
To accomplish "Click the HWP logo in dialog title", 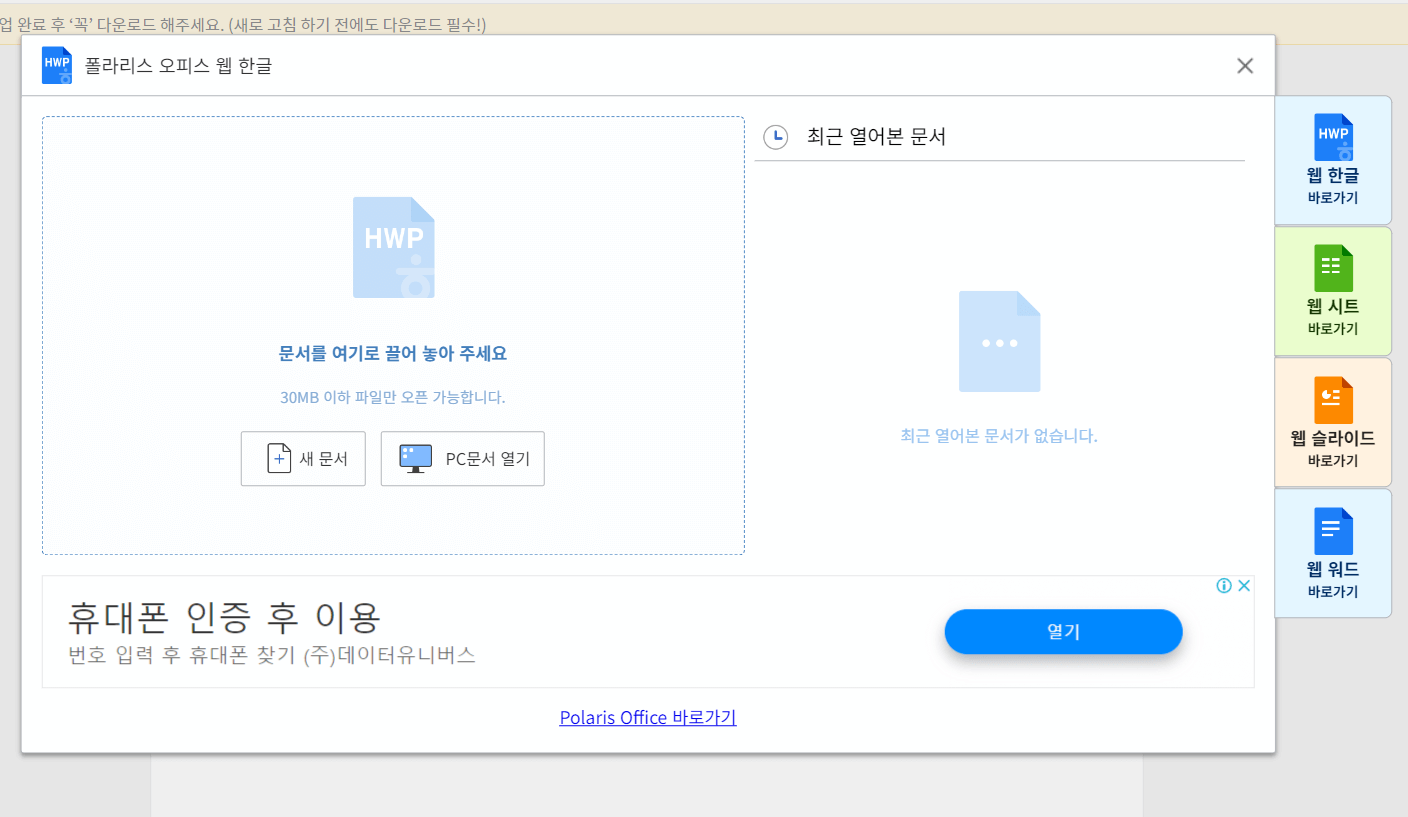I will [x=57, y=65].
